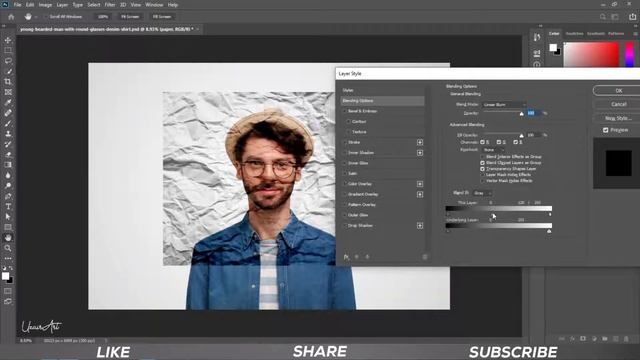Select the Frame tool
The image size is (640, 360).
8,92
